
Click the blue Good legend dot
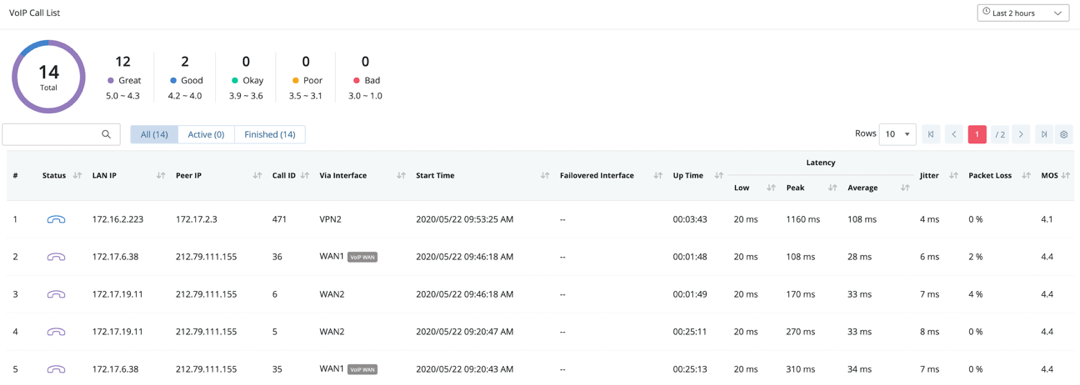[174, 81]
